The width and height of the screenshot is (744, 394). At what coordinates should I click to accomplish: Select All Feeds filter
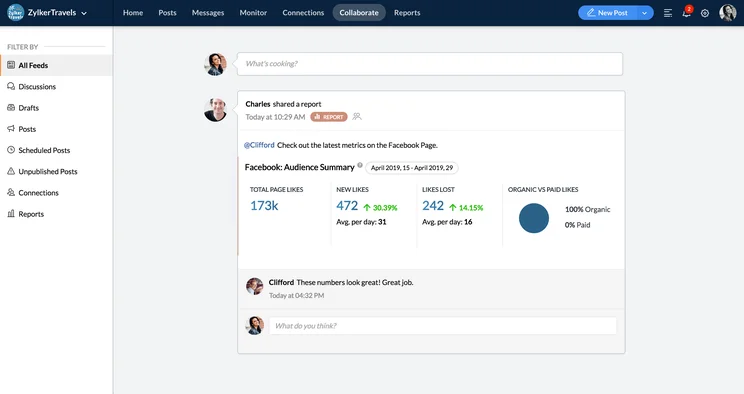[56, 66]
